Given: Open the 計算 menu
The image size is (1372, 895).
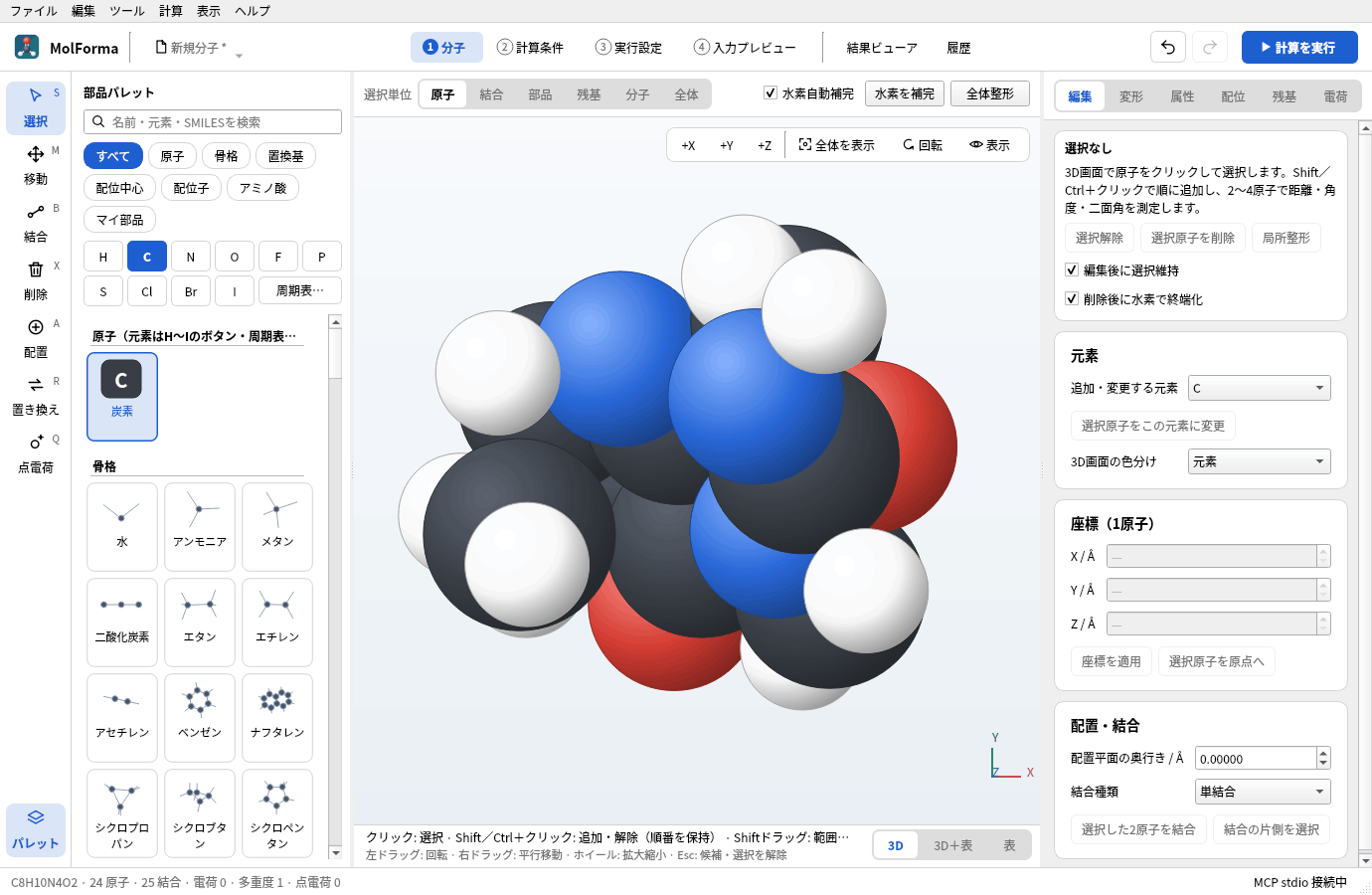Looking at the screenshot, I should point(171,11).
